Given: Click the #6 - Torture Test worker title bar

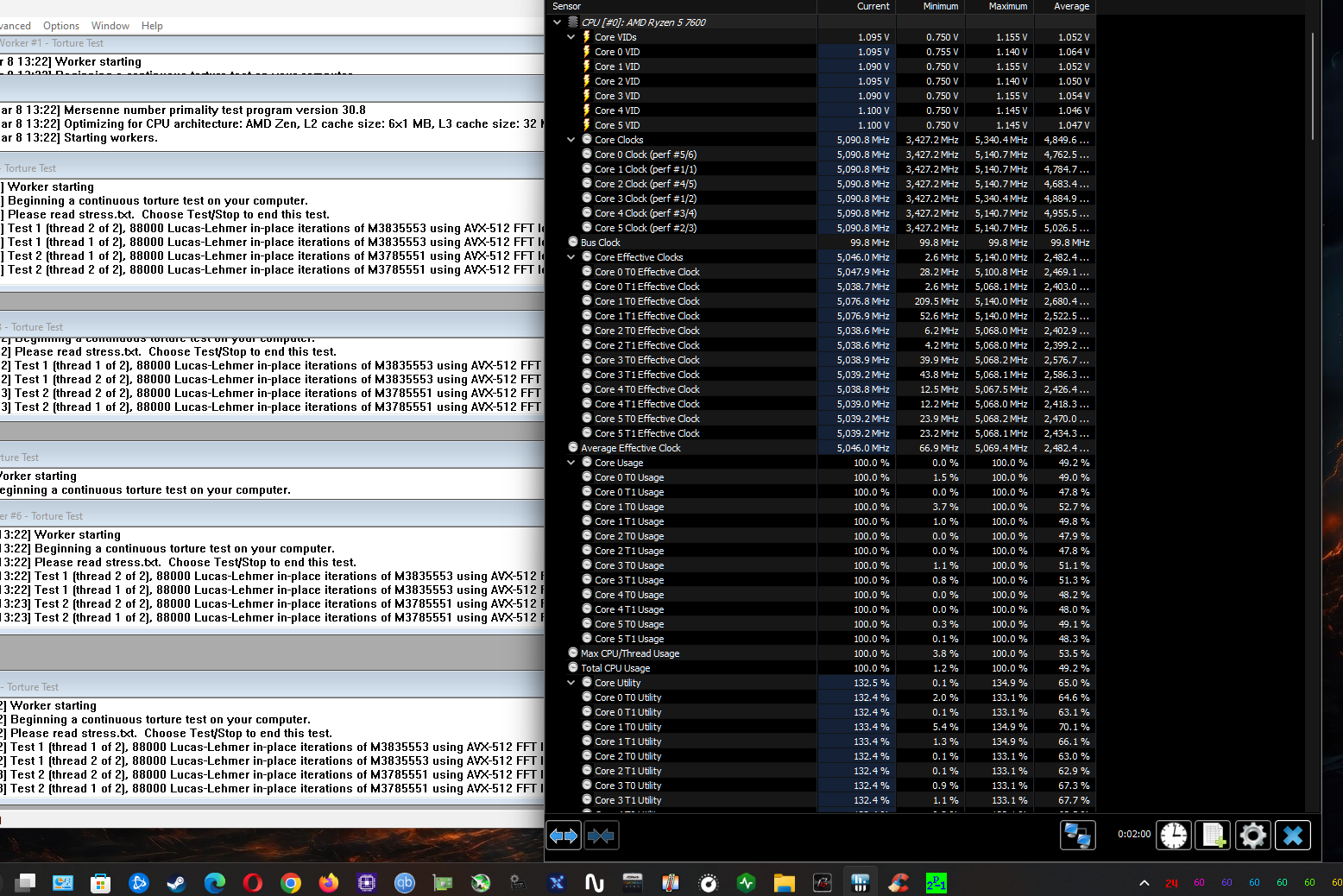Looking at the screenshot, I should pyautogui.click(x=272, y=516).
